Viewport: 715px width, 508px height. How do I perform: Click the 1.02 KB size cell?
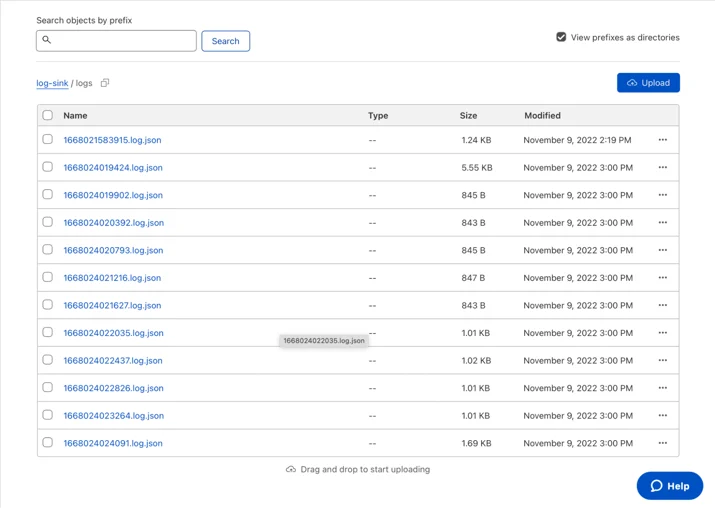click(x=476, y=361)
